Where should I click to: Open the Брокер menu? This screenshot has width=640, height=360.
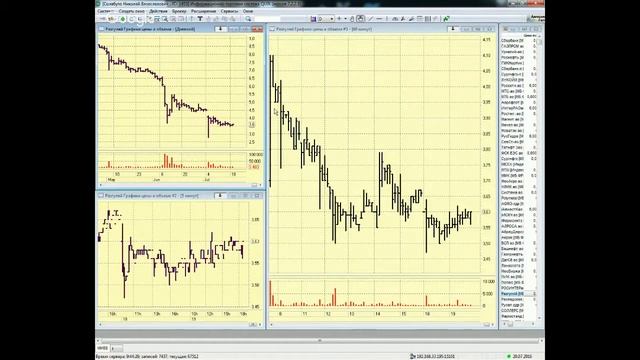(x=179, y=11)
